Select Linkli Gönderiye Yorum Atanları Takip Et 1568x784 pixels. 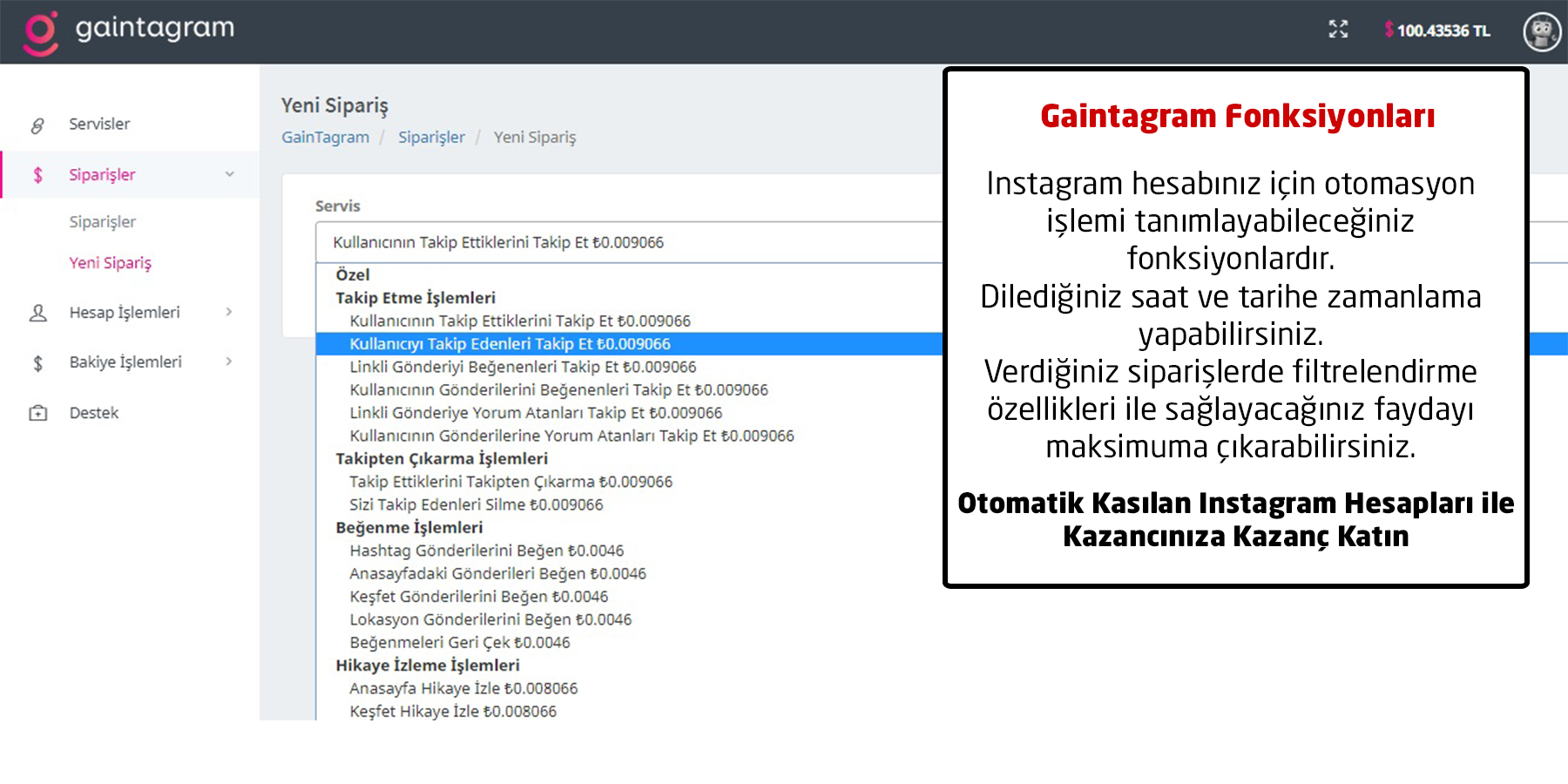pos(536,413)
